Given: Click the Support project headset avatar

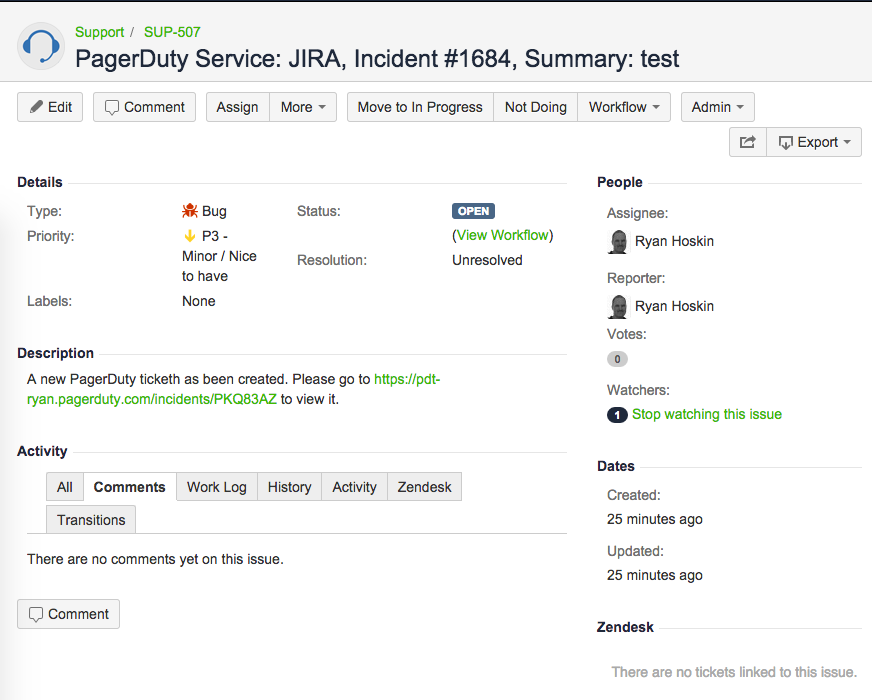Looking at the screenshot, I should (x=41, y=46).
